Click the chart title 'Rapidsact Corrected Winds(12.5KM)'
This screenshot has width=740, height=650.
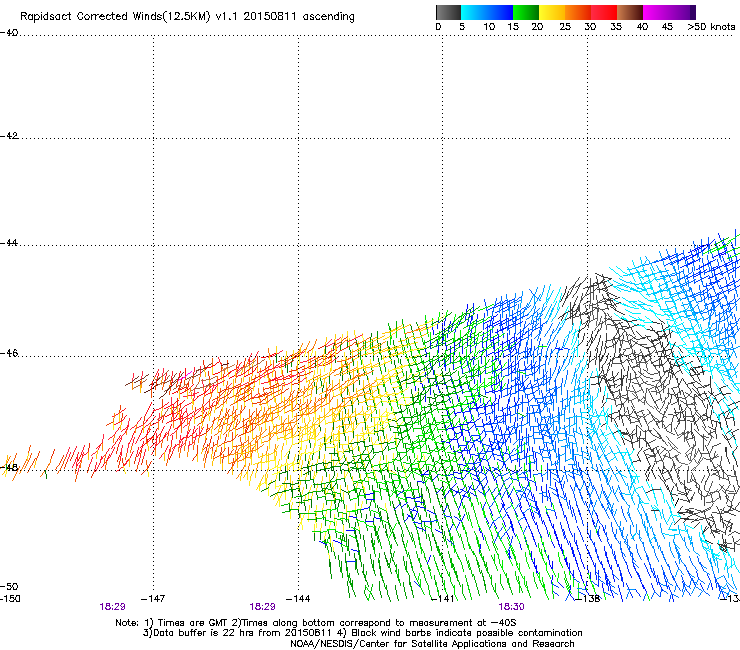pos(115,17)
